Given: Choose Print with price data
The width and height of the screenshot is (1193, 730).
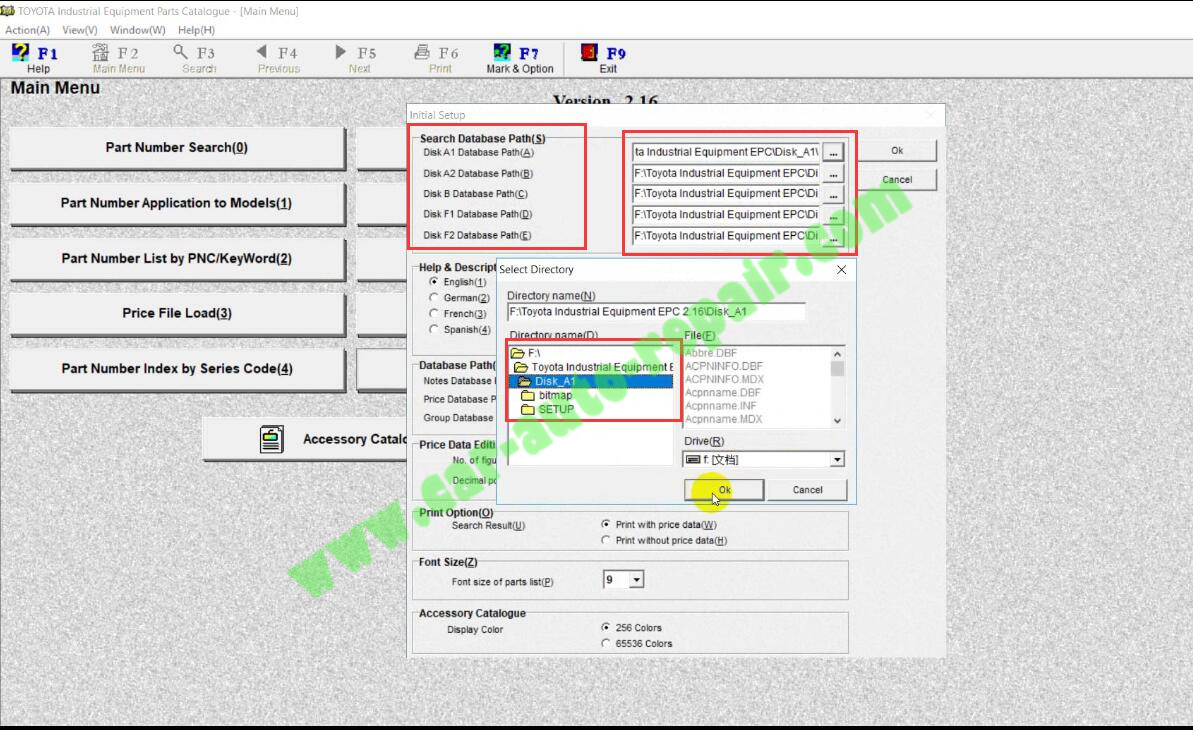Looking at the screenshot, I should [x=606, y=524].
